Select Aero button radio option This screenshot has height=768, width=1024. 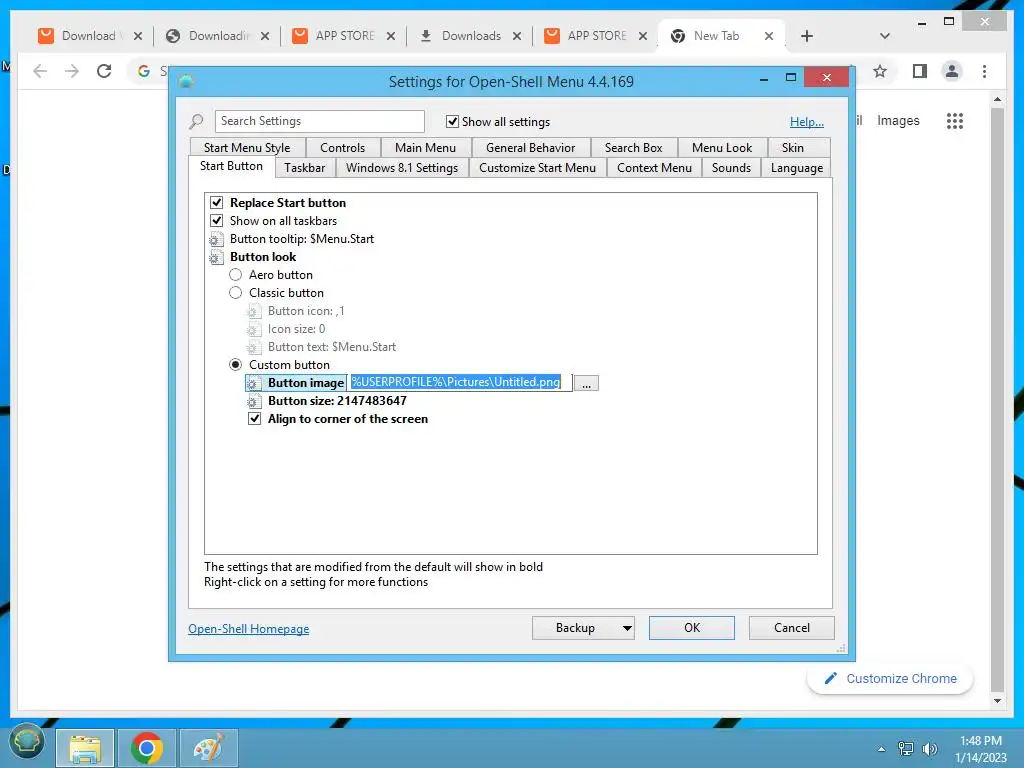pos(236,275)
